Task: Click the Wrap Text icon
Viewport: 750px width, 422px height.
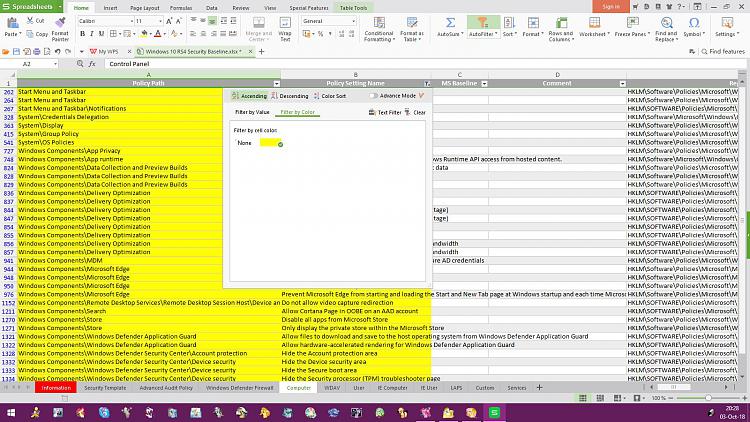Action: (x=285, y=22)
